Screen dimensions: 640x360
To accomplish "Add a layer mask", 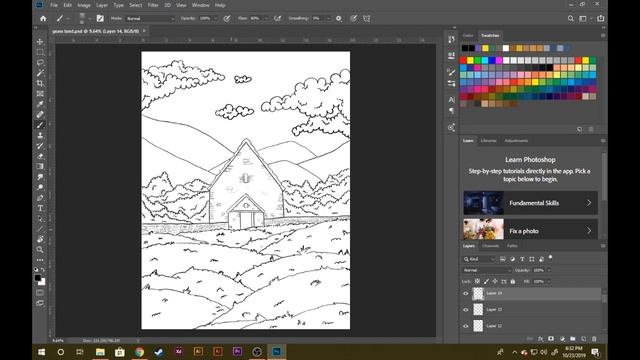I will click(551, 339).
